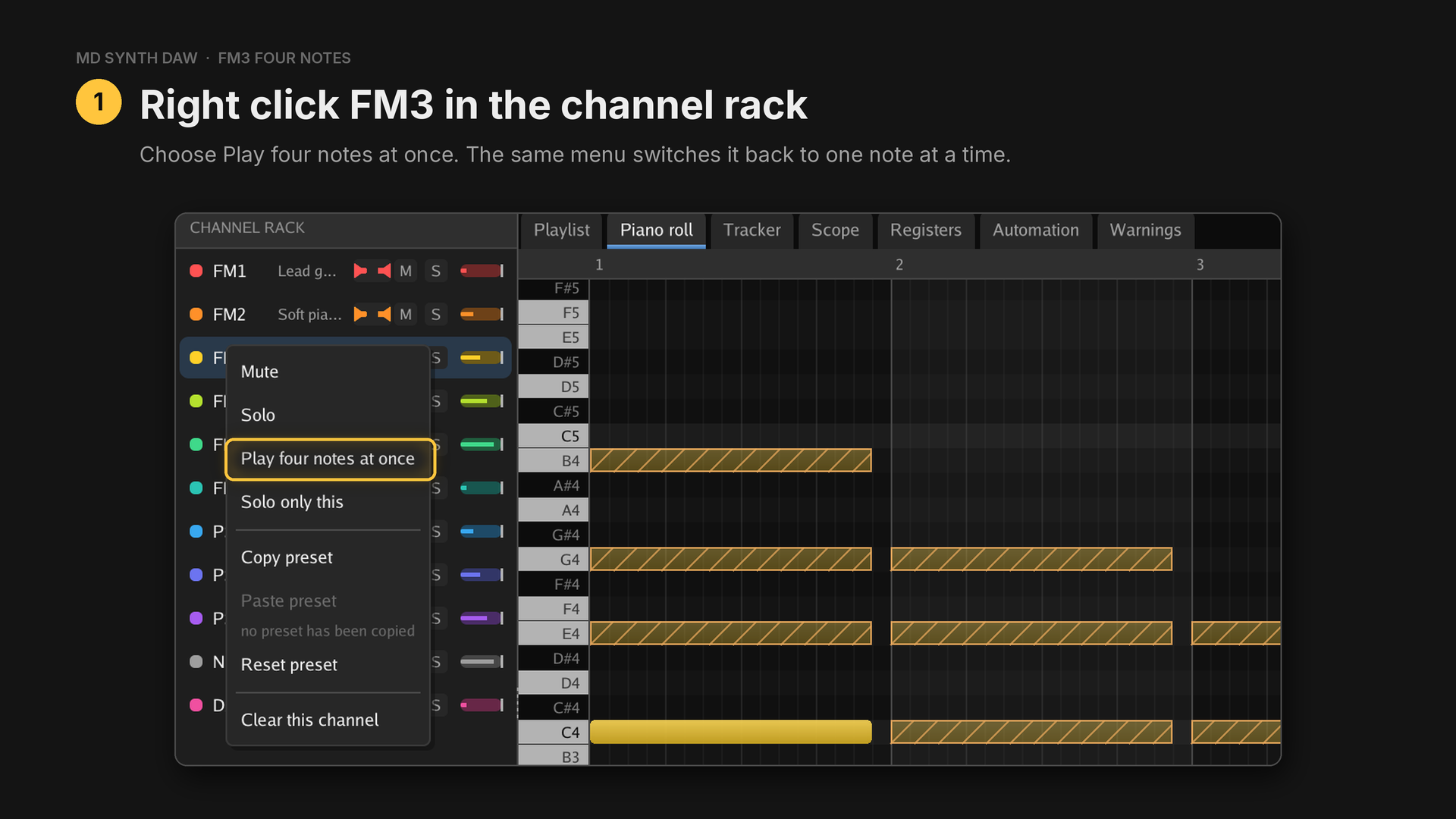Adjust the red FM1 level slider
Screen dimensions: 1456x819
482,271
